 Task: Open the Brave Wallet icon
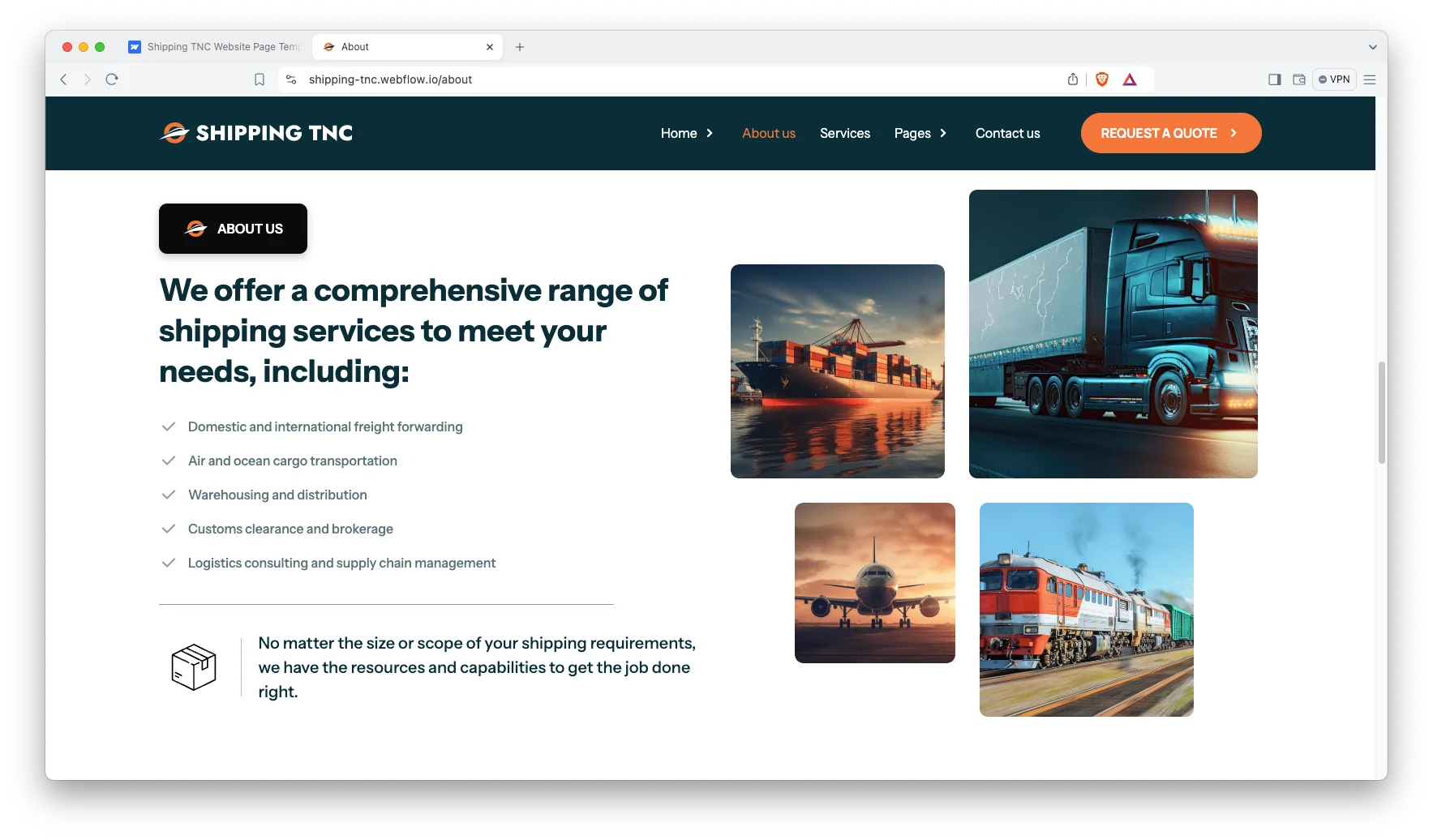tap(1299, 79)
